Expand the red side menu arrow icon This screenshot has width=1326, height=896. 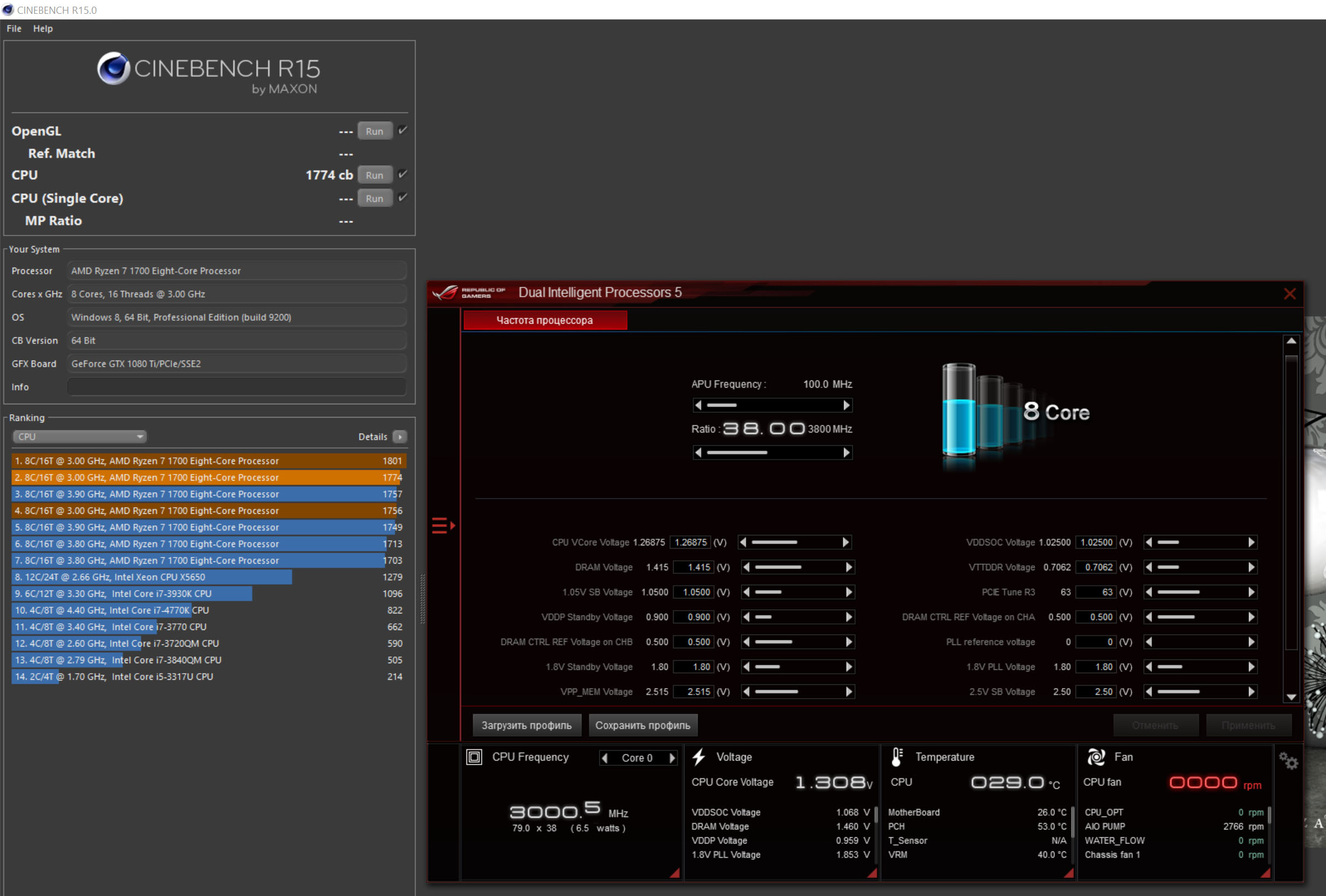[443, 525]
